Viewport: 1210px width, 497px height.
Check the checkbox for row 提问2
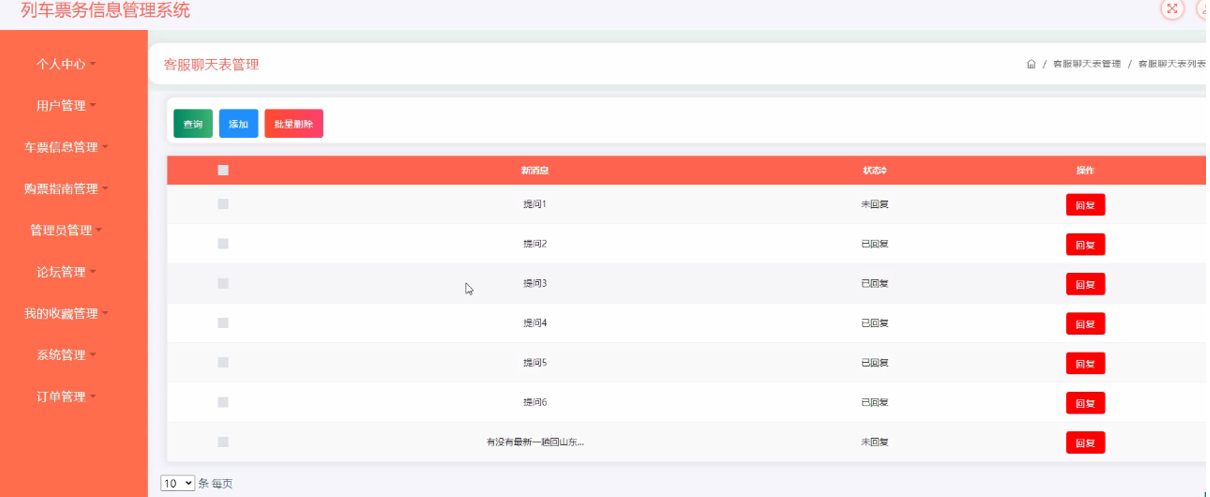[x=223, y=244]
